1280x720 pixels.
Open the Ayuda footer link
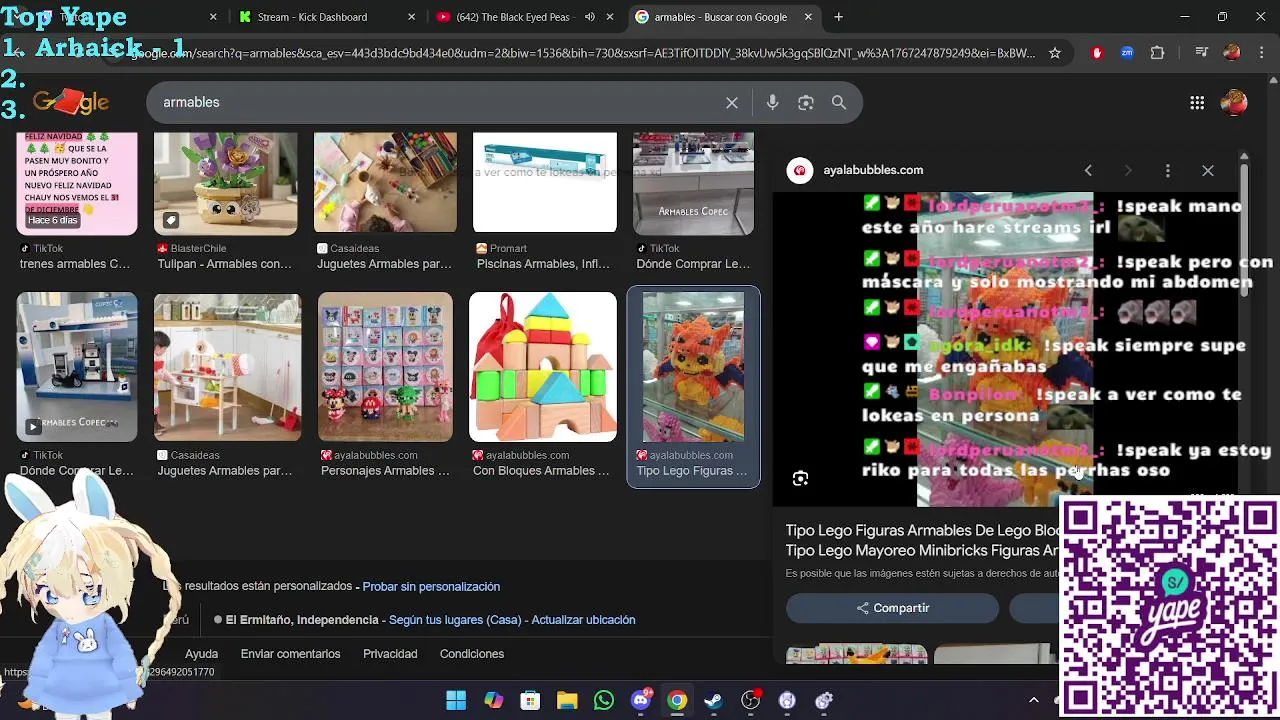[x=201, y=654]
